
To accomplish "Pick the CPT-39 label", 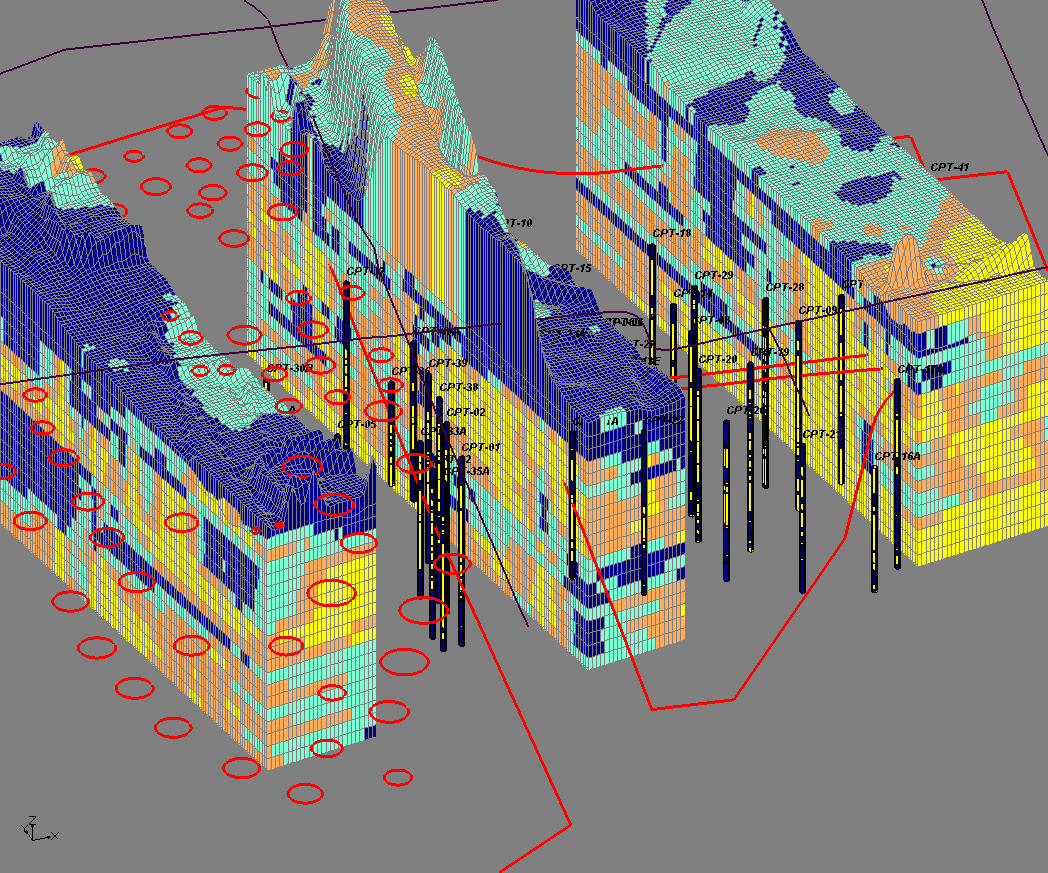I will (448, 364).
